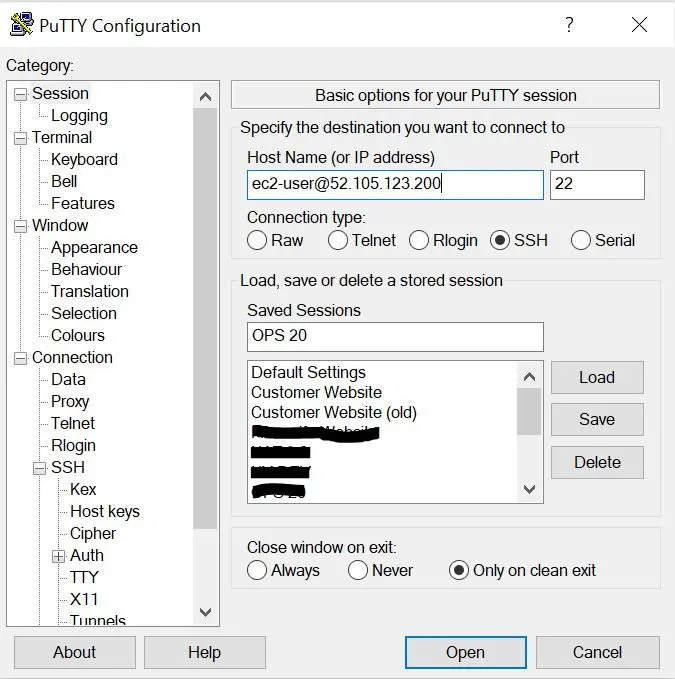Click the Port input field

pyautogui.click(x=597, y=184)
